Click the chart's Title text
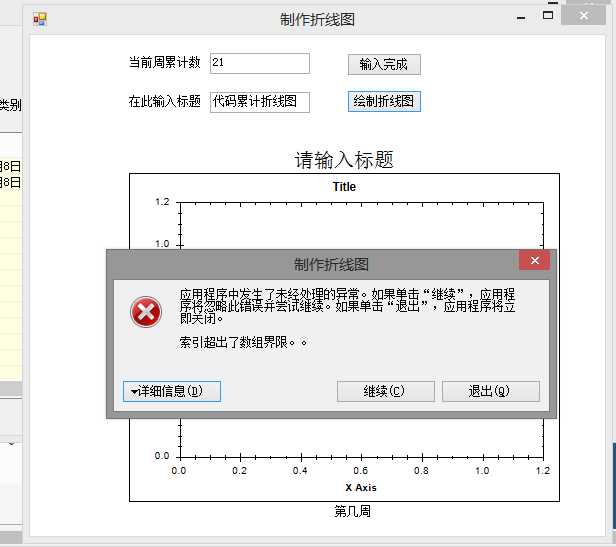 coord(344,187)
